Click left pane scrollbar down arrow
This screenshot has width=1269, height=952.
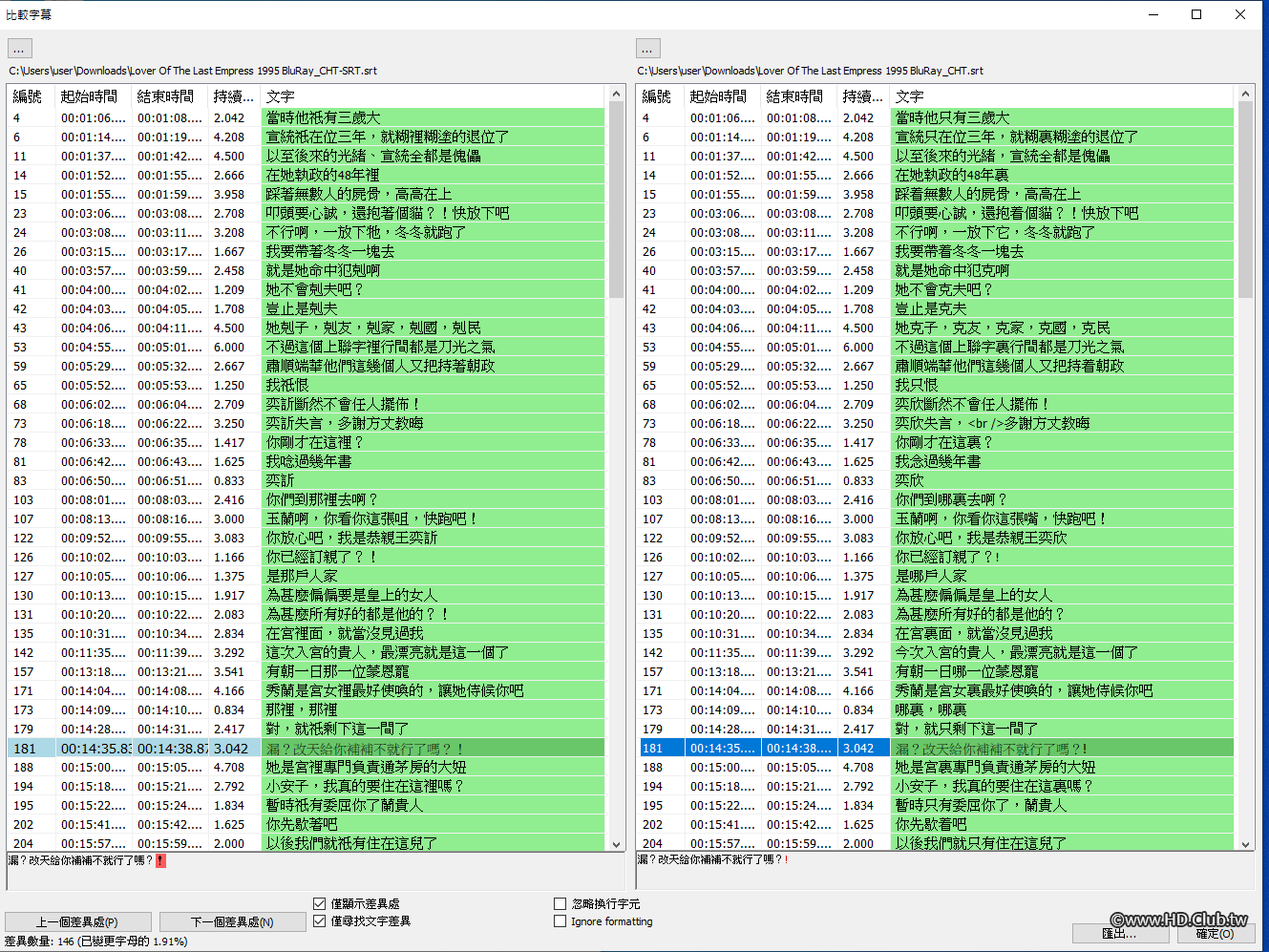616,844
